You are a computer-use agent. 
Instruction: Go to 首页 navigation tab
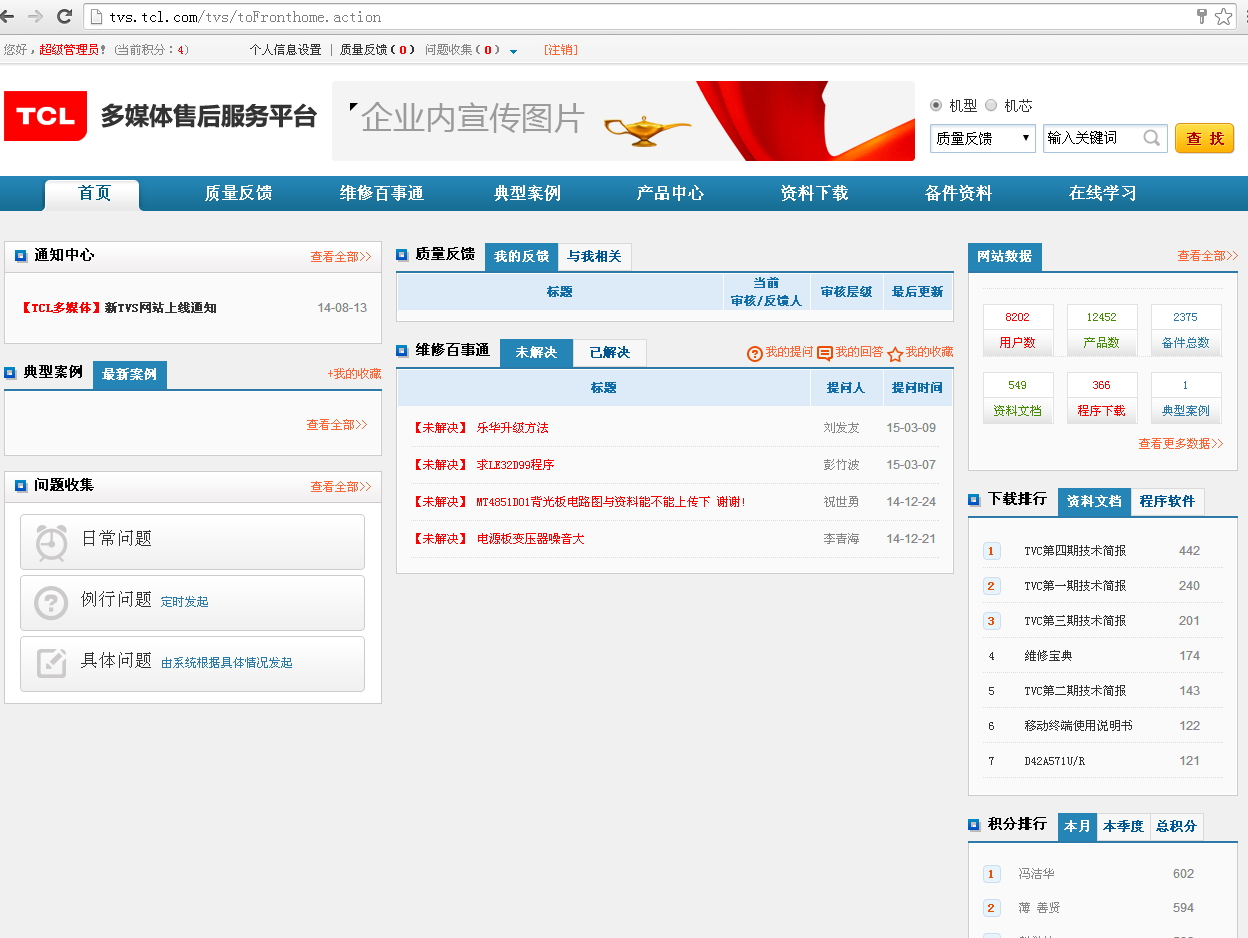pyautogui.click(x=92, y=194)
